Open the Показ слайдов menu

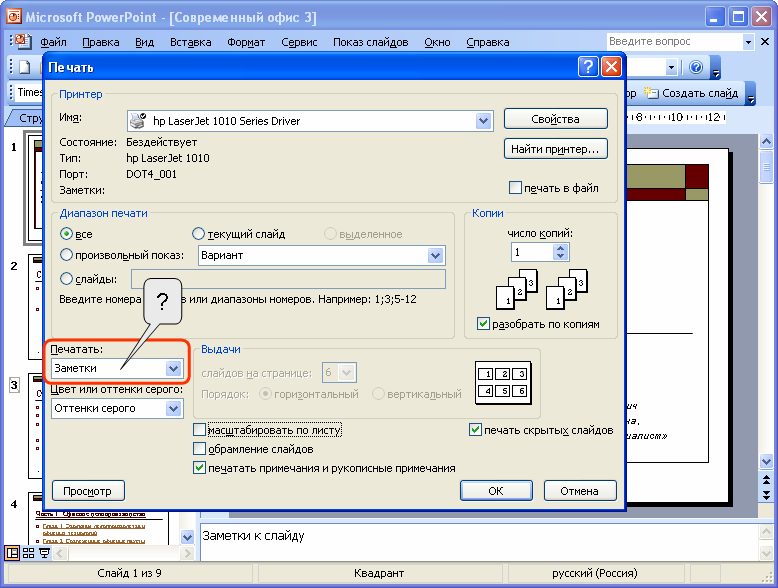coord(371,42)
